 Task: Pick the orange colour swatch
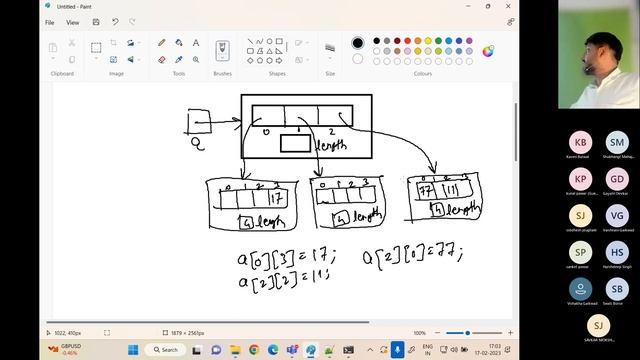418,41
